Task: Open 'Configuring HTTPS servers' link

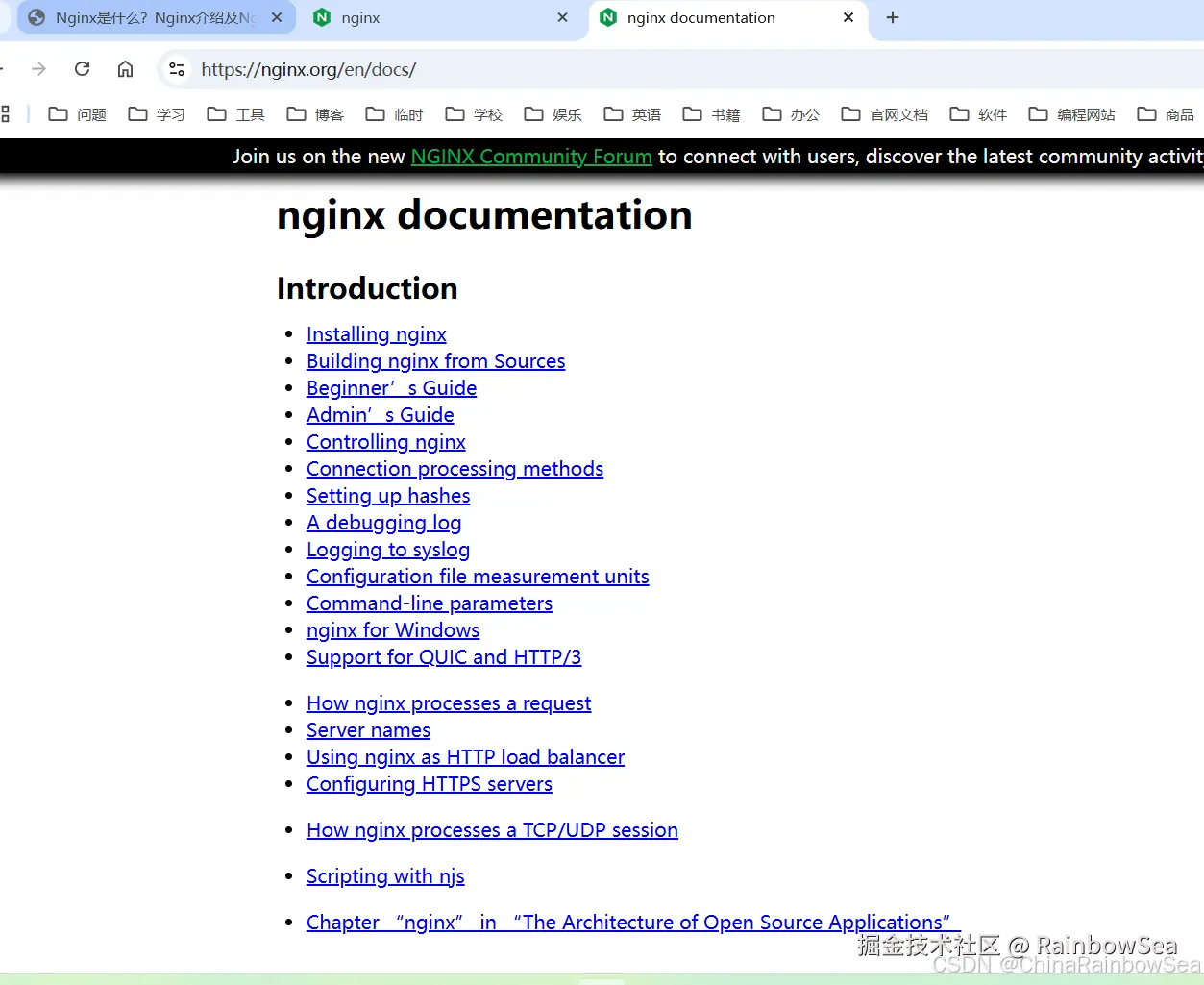Action: [x=430, y=784]
